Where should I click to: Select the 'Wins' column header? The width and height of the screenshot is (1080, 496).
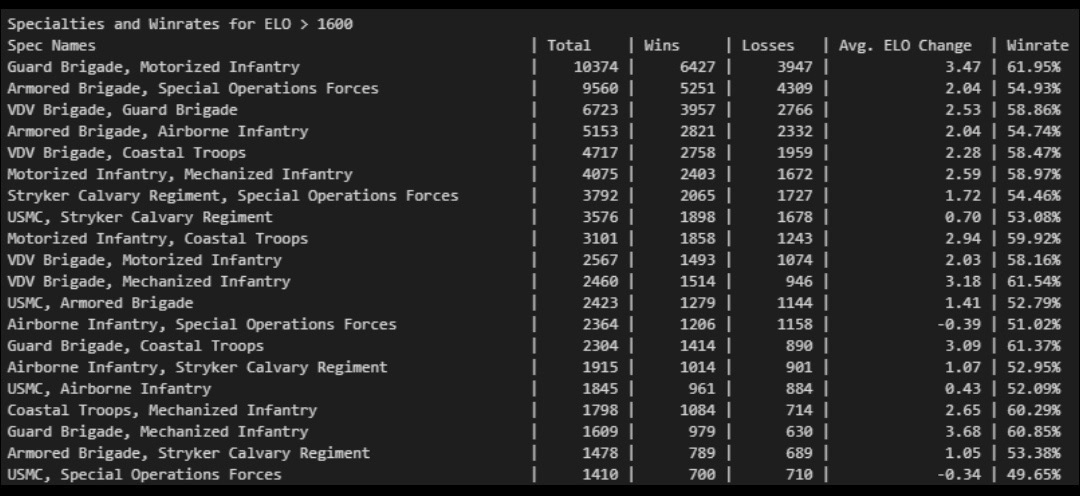click(x=662, y=45)
